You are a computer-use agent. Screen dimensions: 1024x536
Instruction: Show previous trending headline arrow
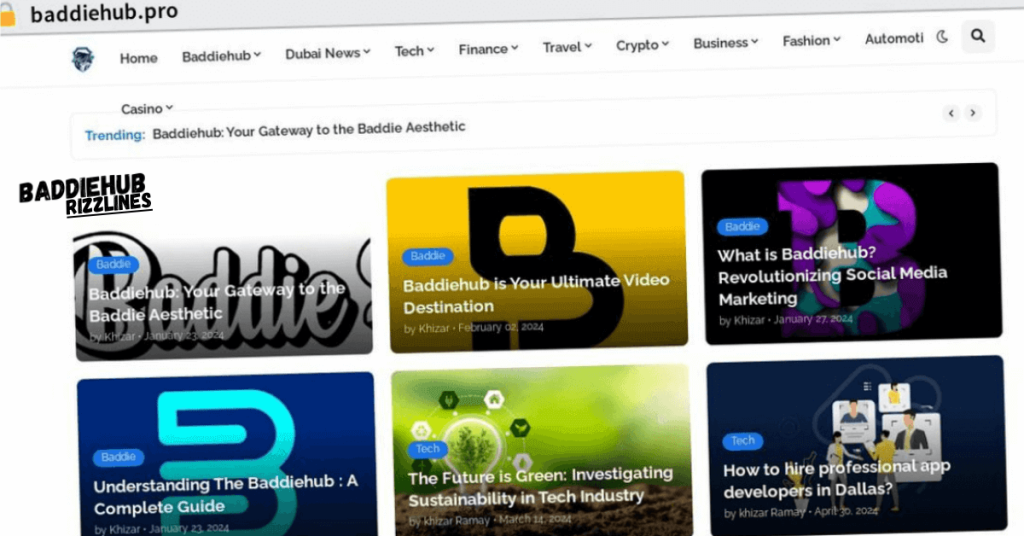951,113
